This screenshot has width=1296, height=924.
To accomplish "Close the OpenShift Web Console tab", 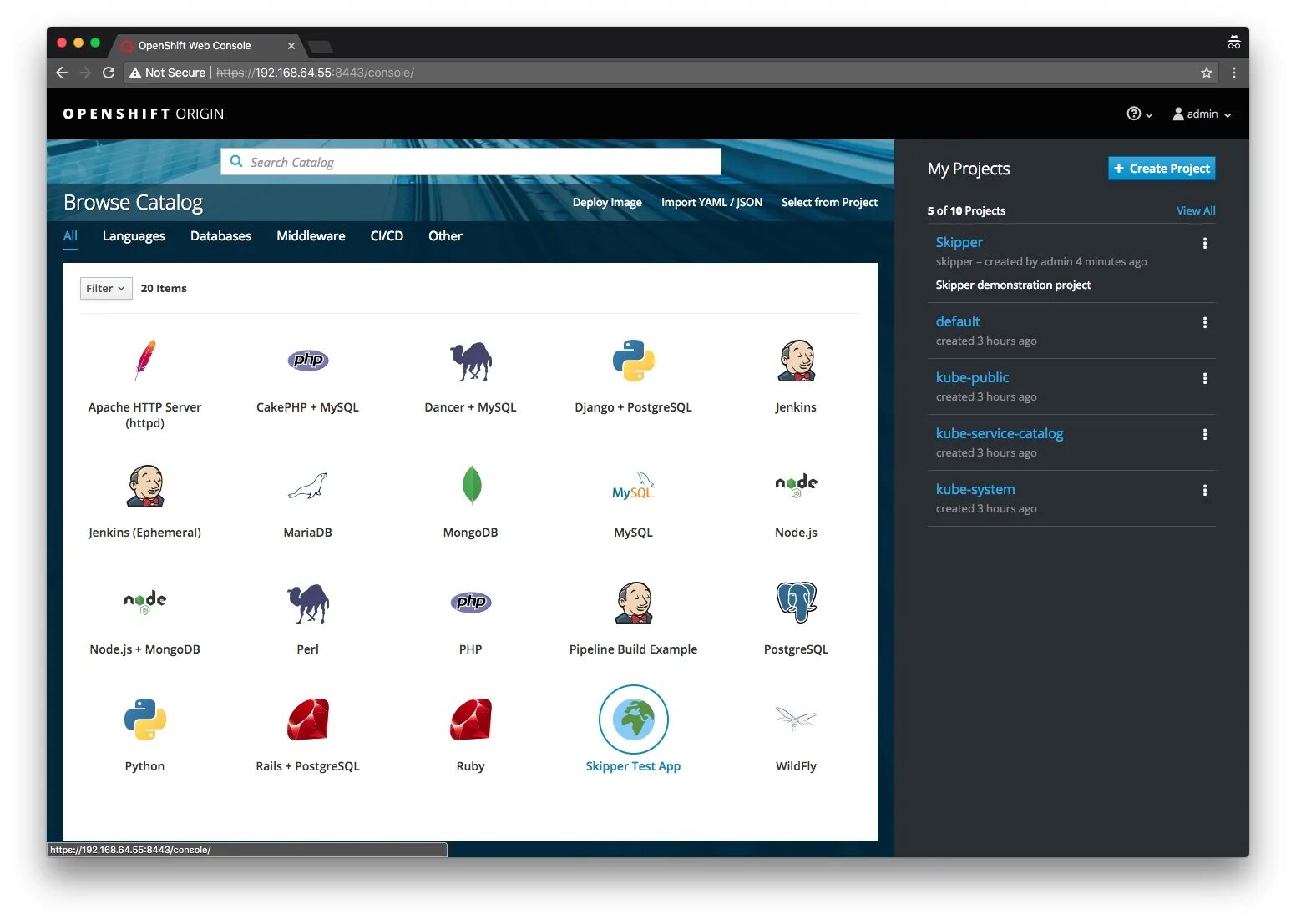I will pyautogui.click(x=291, y=46).
